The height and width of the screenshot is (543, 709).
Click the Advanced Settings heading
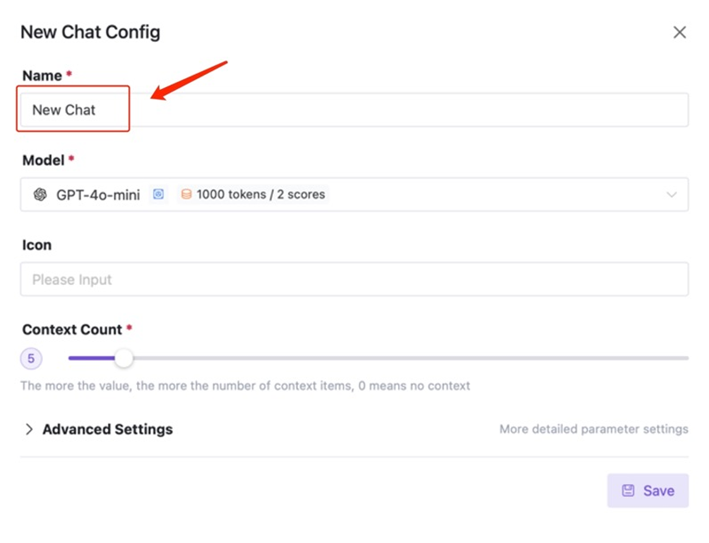click(108, 429)
